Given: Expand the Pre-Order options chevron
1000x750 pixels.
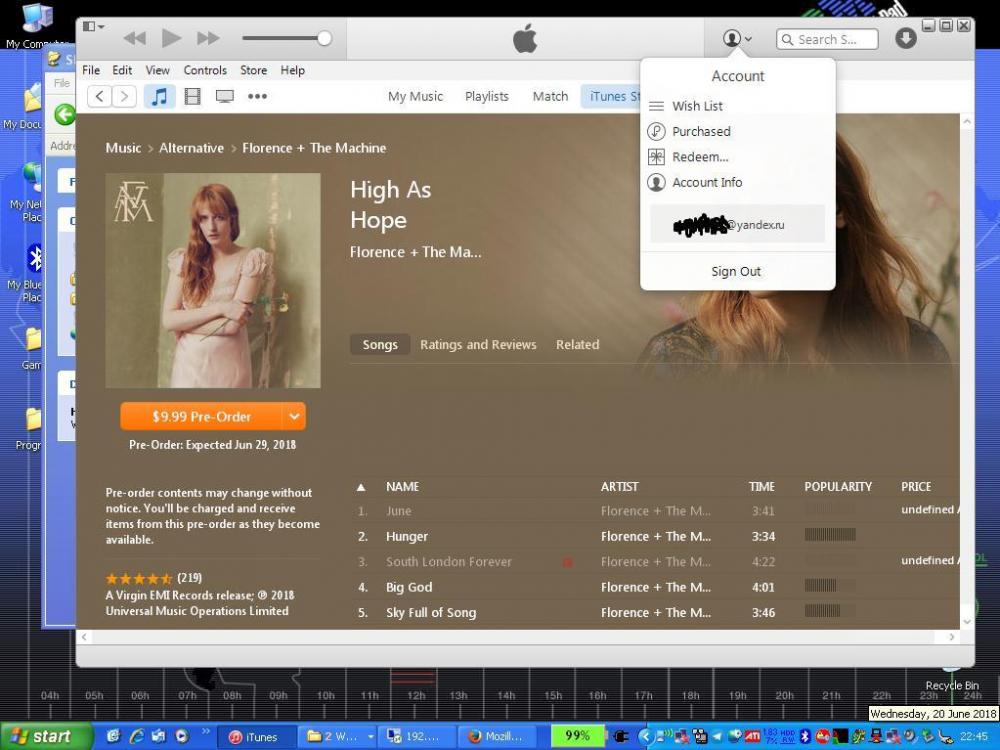Looking at the screenshot, I should tap(294, 416).
